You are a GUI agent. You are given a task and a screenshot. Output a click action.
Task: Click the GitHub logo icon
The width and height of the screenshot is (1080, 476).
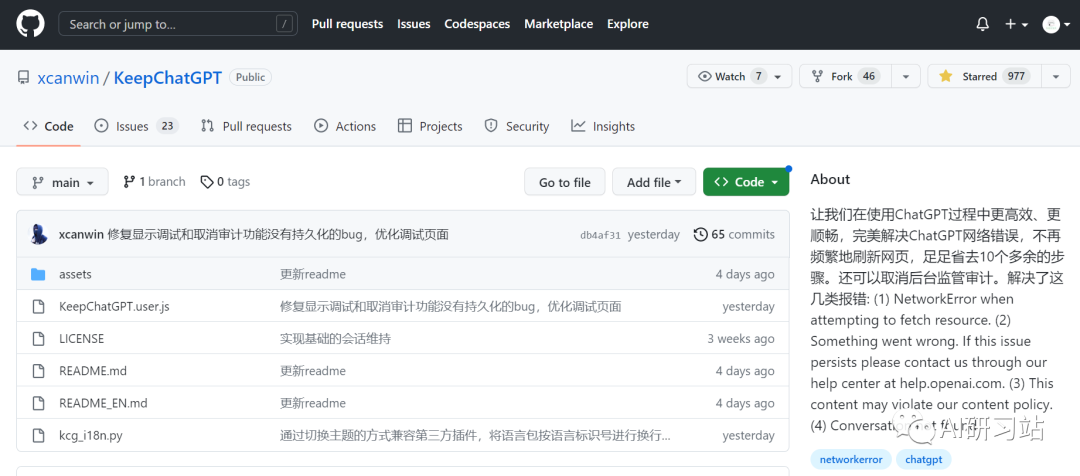30,24
